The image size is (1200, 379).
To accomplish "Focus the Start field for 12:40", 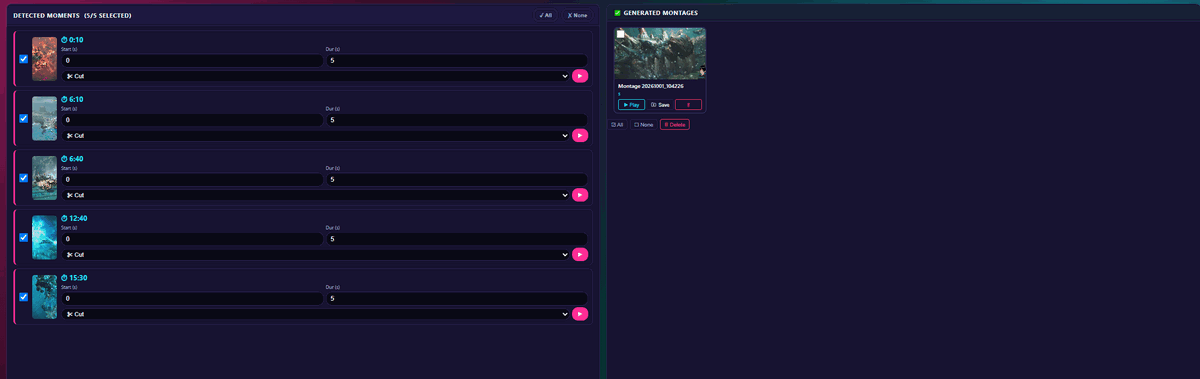I will [192, 239].
